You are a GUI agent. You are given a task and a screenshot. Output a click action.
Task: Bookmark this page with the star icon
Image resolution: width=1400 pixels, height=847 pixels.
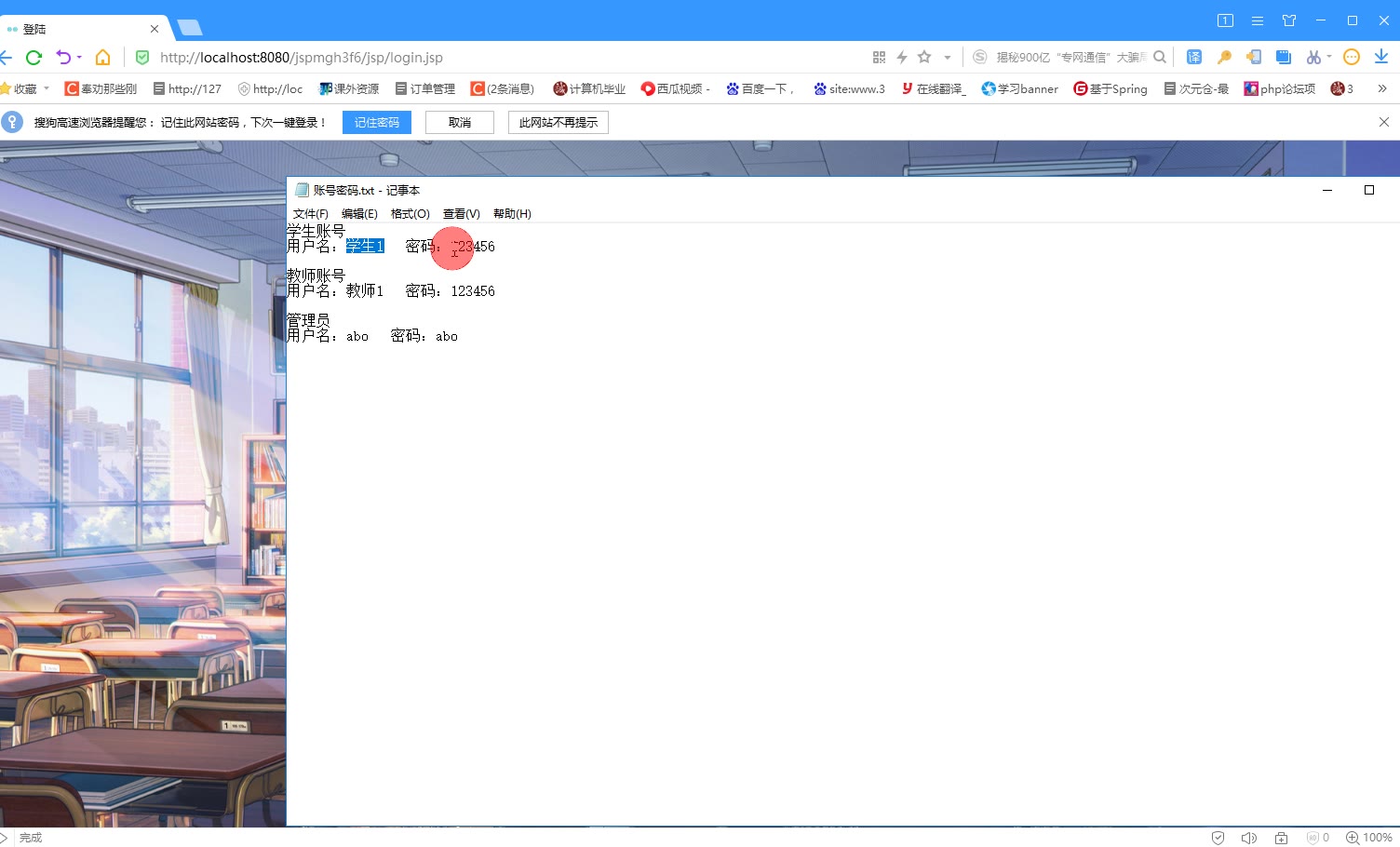(924, 57)
